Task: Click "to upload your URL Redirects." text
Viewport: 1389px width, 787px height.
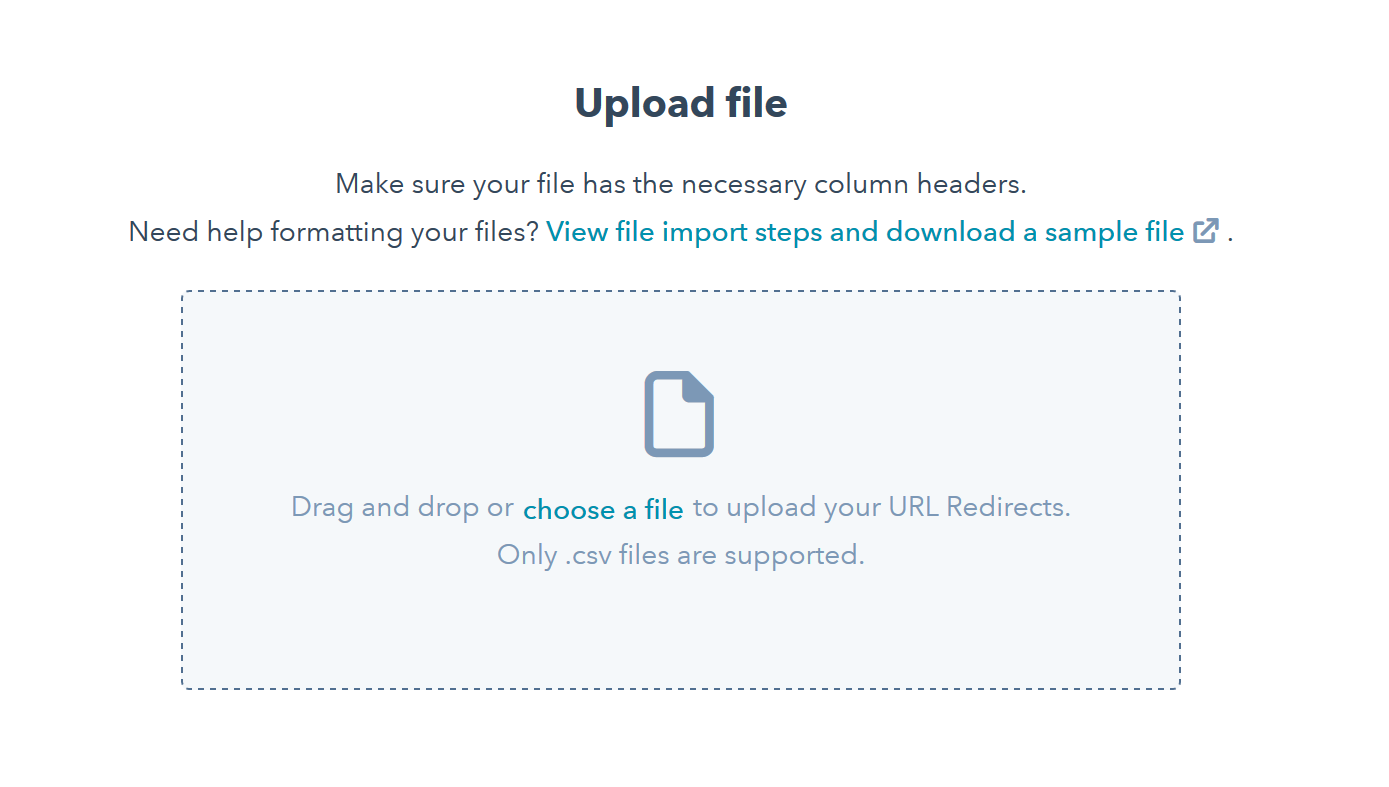Action: point(881,507)
